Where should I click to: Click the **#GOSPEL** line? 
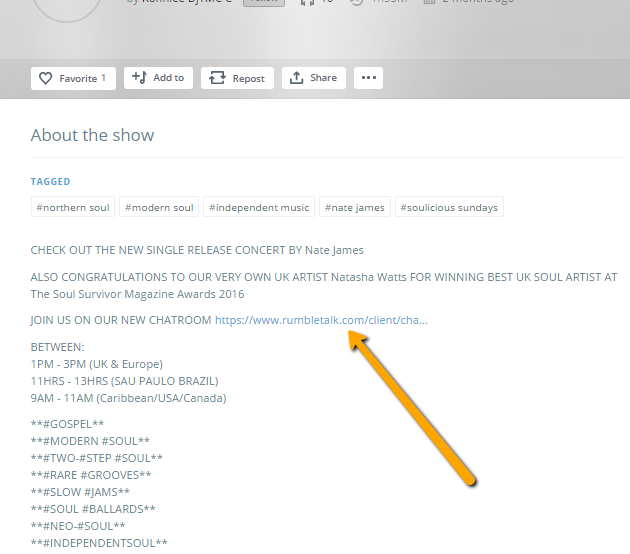pos(68,424)
